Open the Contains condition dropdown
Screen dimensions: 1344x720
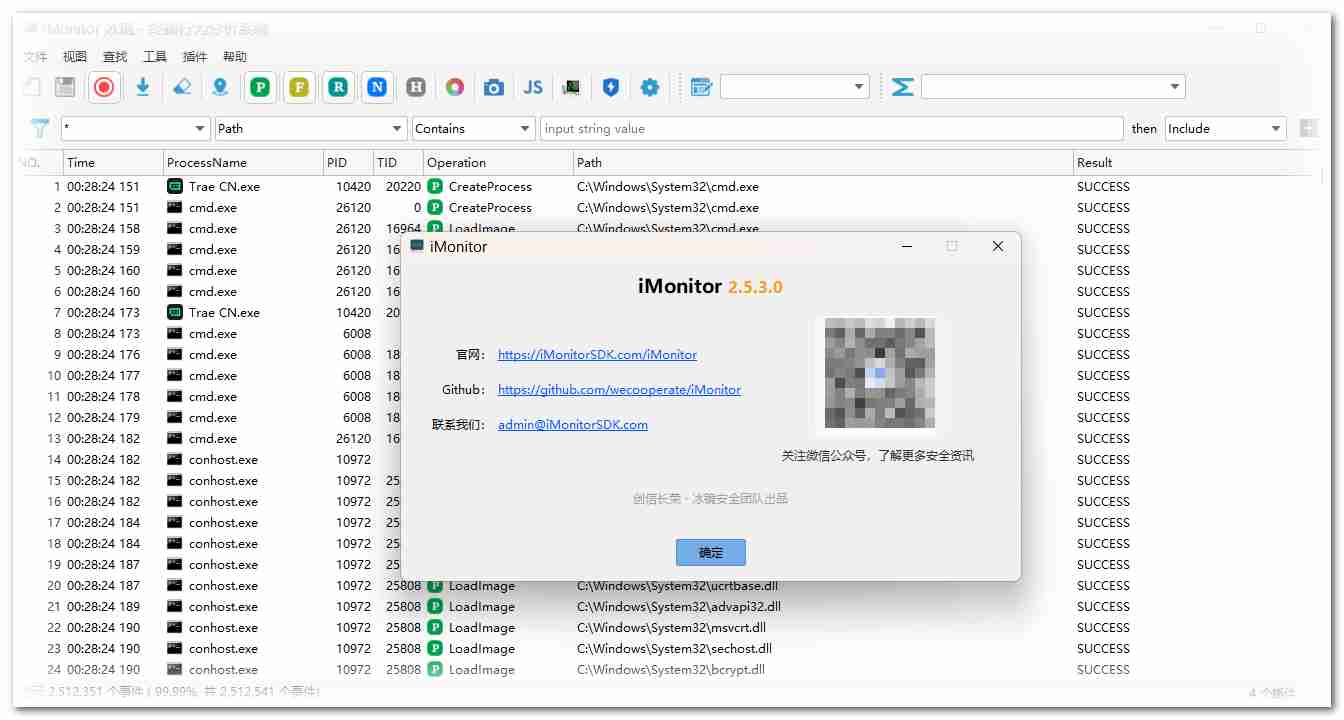pyautogui.click(x=473, y=128)
